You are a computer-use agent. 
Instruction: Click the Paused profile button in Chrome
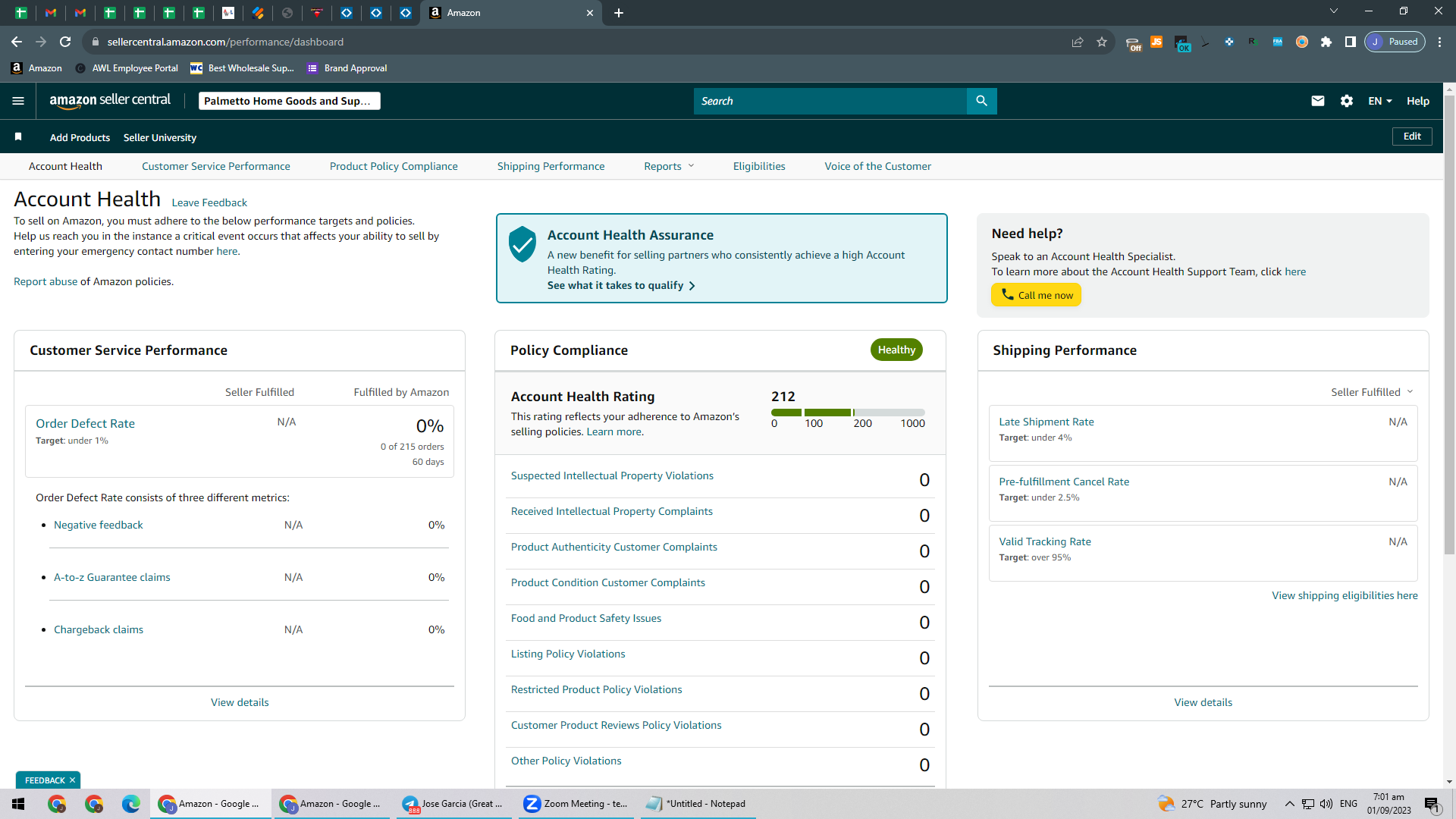pos(1395,42)
